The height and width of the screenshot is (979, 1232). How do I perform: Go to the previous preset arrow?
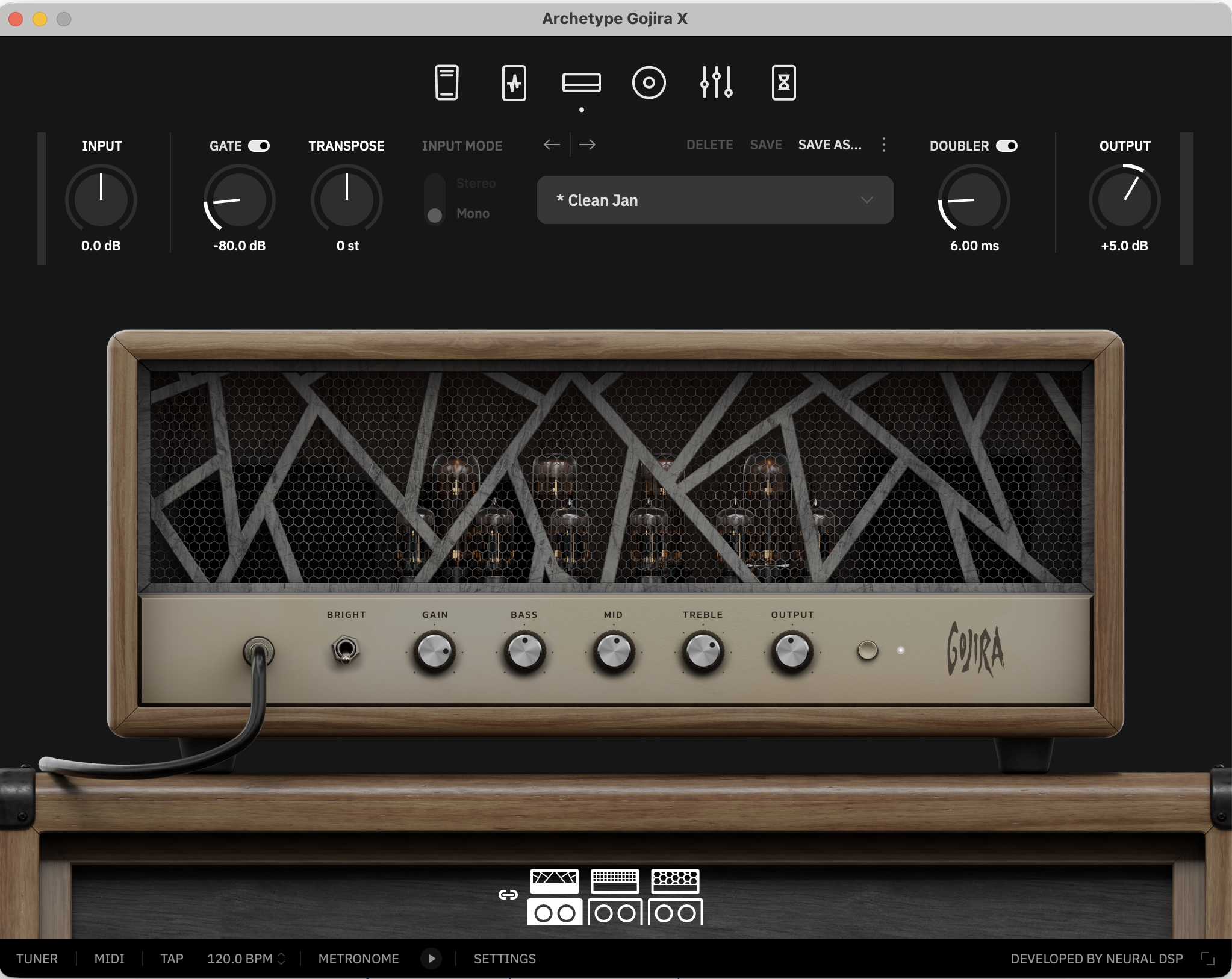pyautogui.click(x=552, y=145)
